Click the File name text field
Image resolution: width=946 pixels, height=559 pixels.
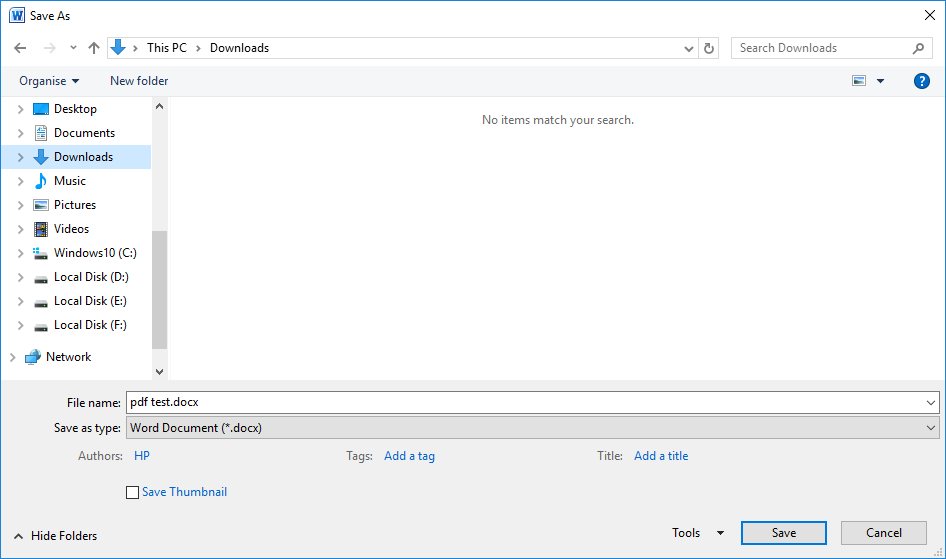[x=533, y=402]
